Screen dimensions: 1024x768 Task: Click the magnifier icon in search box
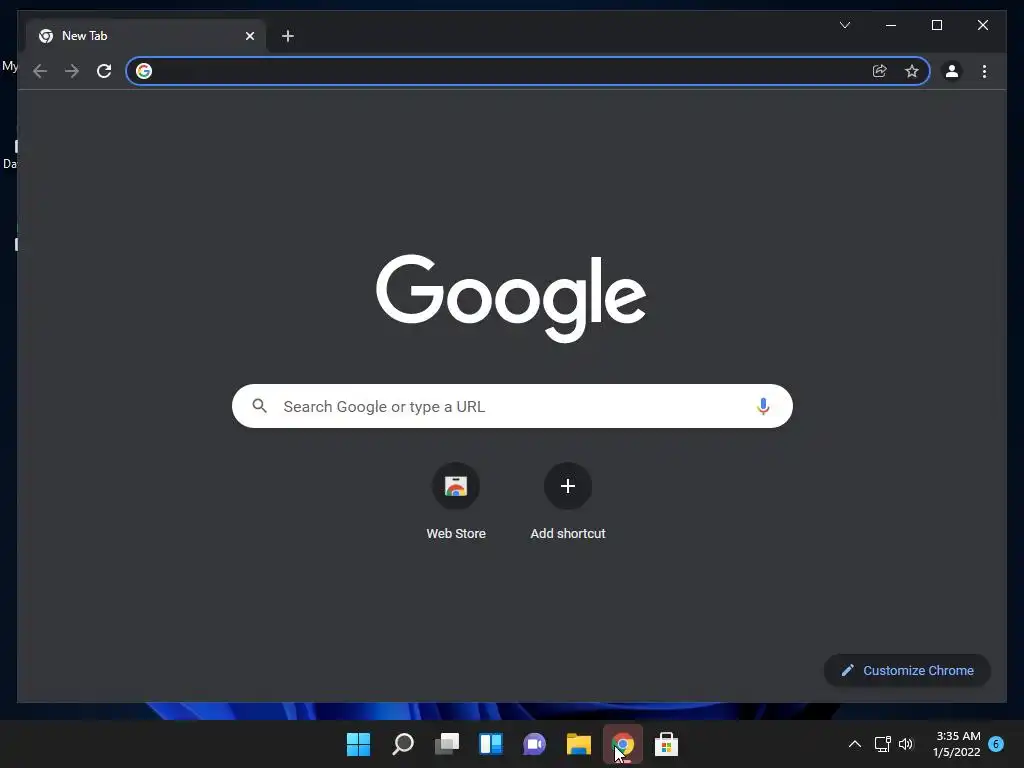pos(259,406)
